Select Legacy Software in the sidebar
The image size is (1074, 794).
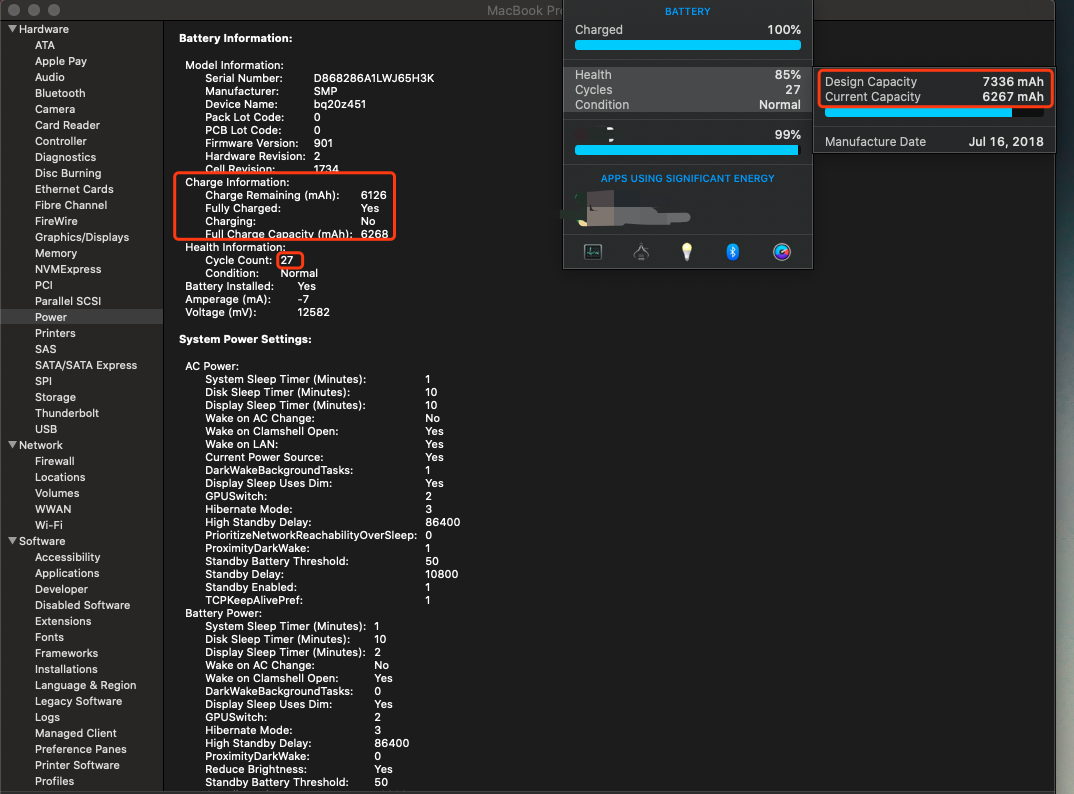(x=79, y=701)
